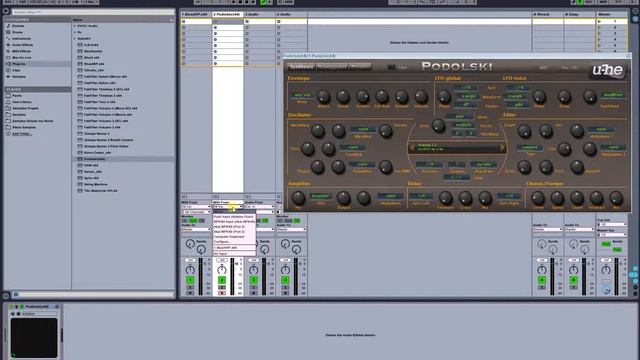The height and width of the screenshot is (360, 640).
Task: Choose Computer Keyboard from MIDI From menu
Action: pyautogui.click(x=229, y=237)
